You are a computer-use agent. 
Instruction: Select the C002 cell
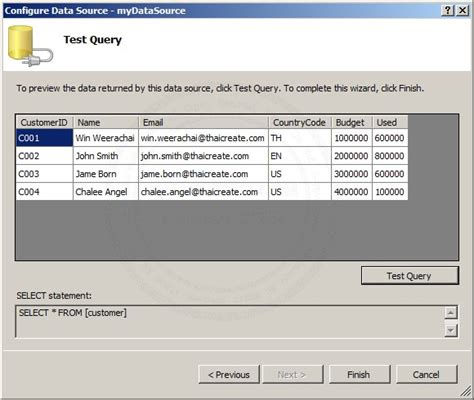(44, 156)
